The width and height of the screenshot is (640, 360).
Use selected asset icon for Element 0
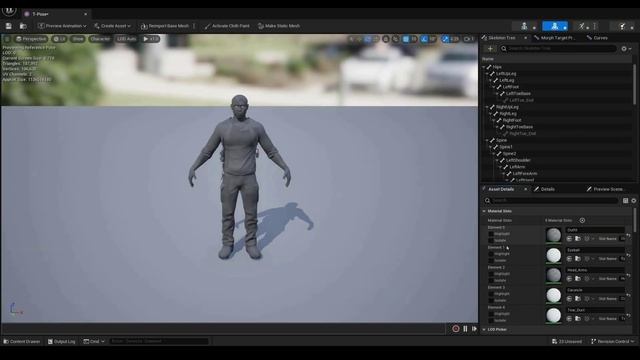click(x=569, y=239)
